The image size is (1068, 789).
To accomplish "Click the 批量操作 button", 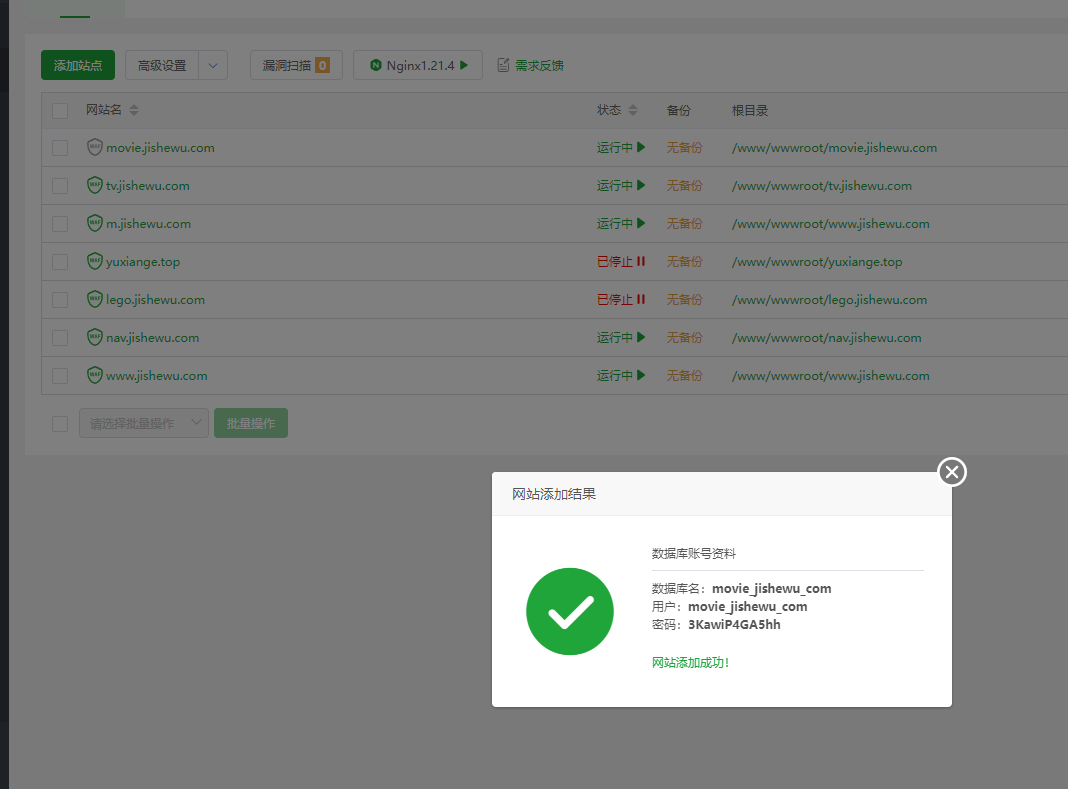I will (251, 423).
